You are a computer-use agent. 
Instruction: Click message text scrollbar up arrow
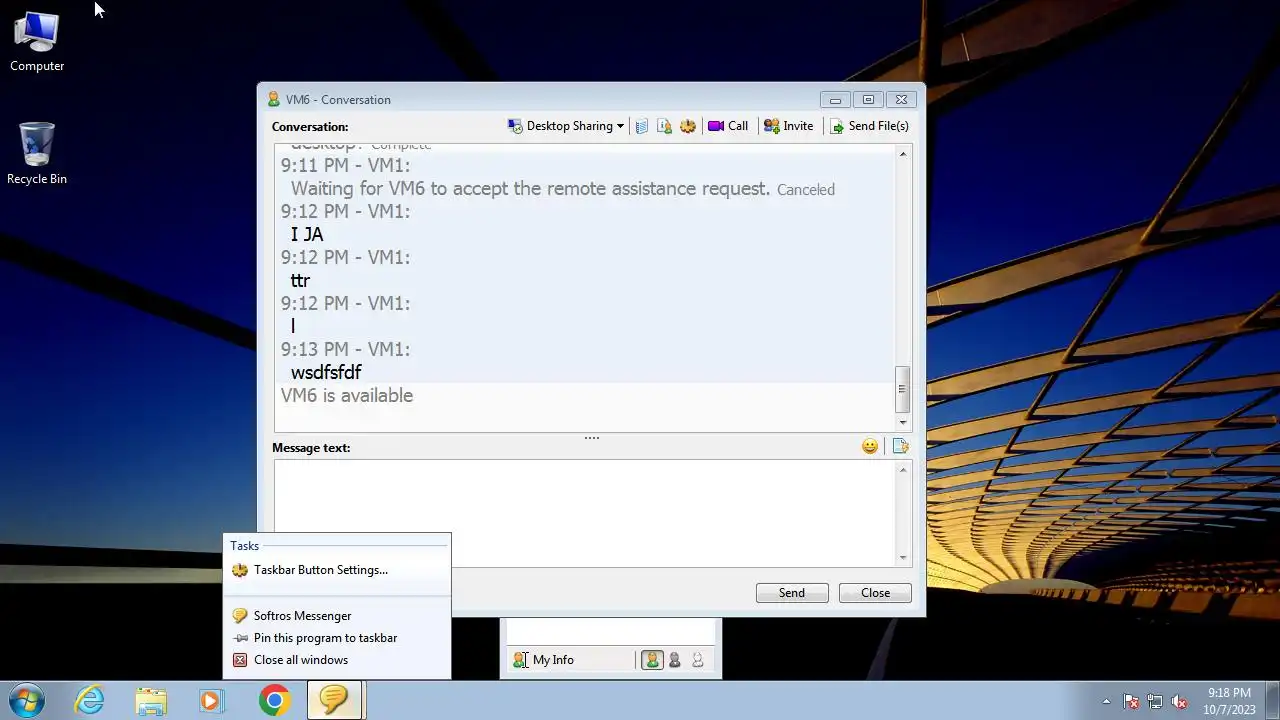tap(903, 469)
